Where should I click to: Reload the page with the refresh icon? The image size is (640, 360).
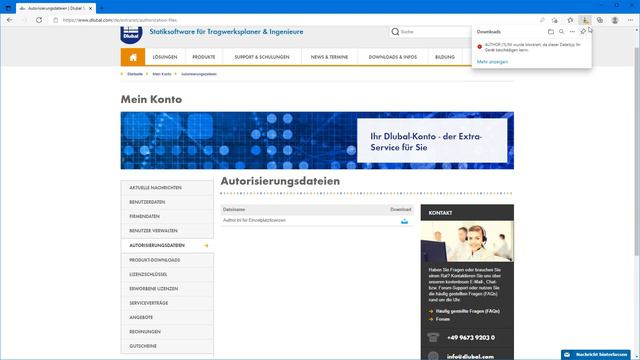[39, 20]
